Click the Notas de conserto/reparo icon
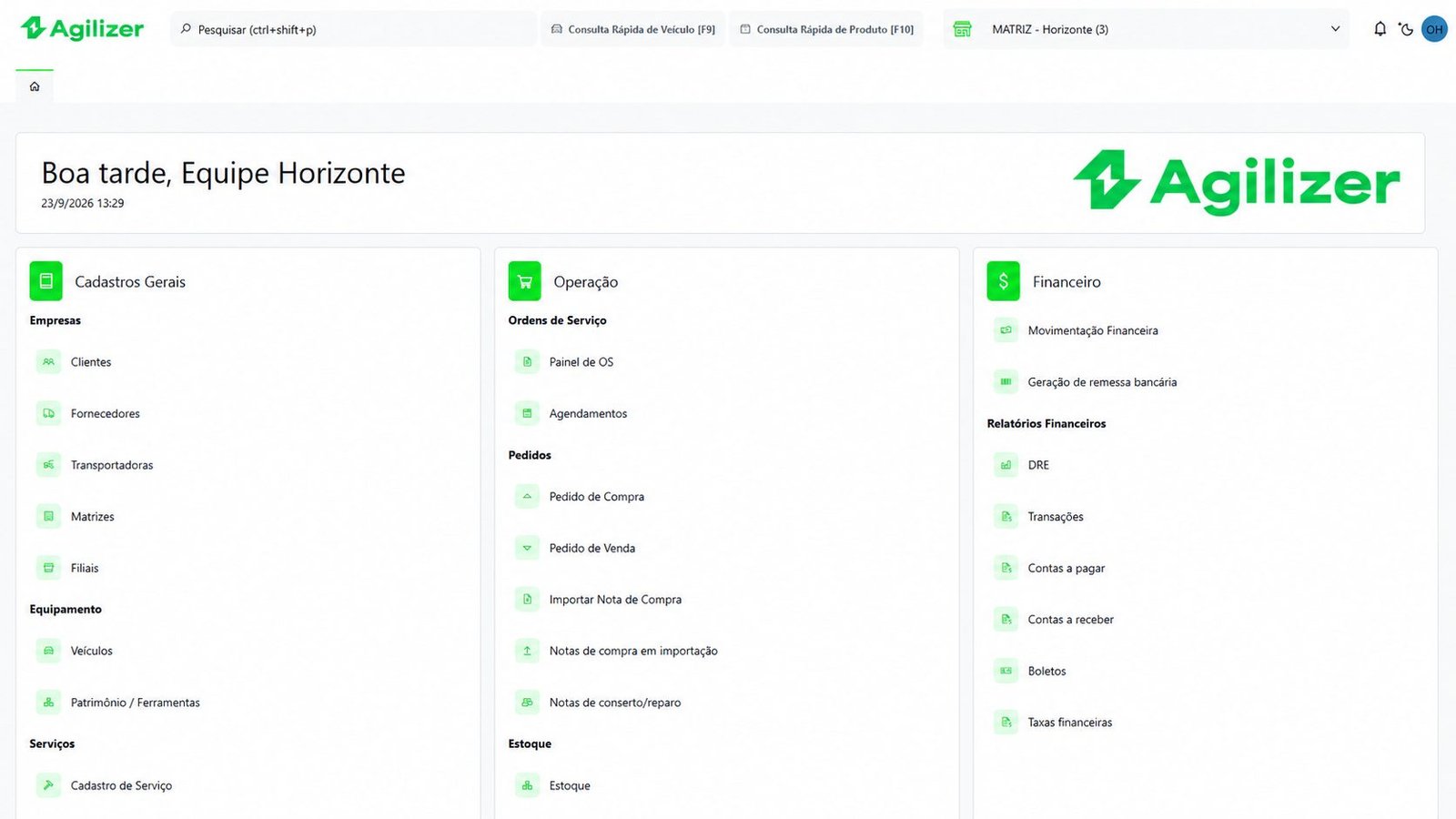The height and width of the screenshot is (819, 1456). tap(527, 703)
